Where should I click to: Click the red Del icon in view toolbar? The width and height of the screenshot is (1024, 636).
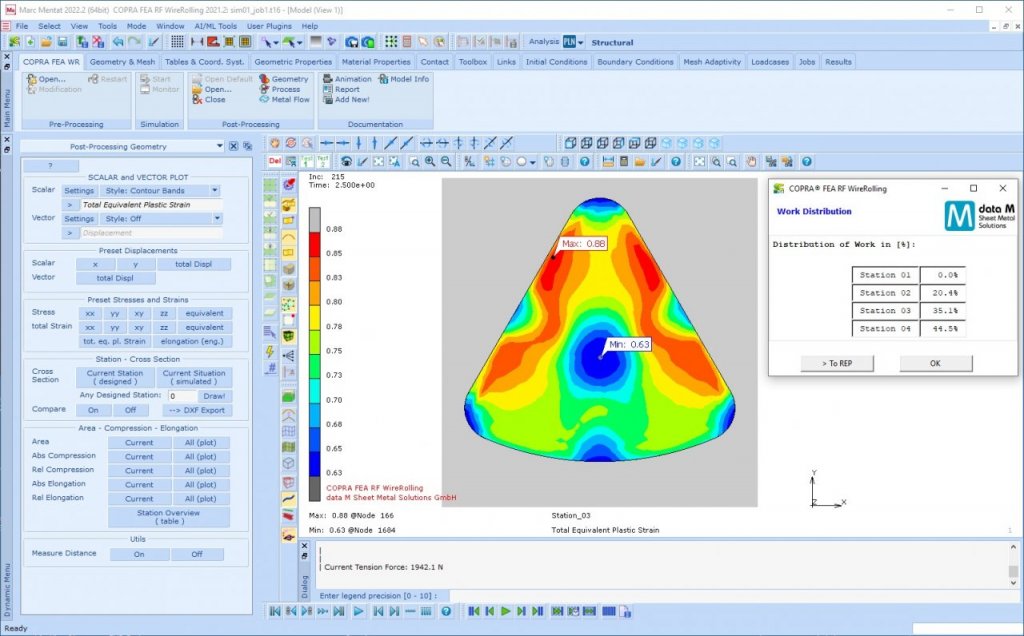276,161
